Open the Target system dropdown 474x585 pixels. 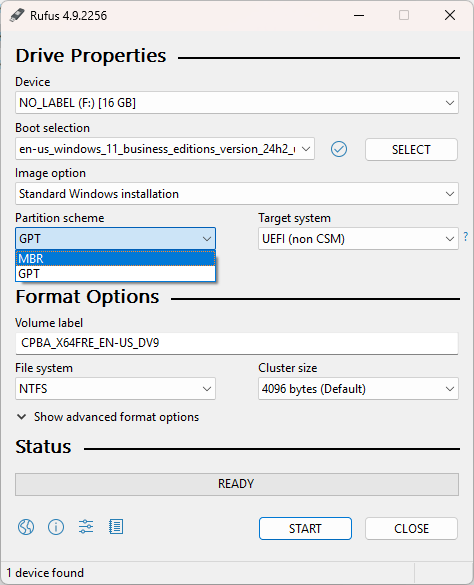358,238
